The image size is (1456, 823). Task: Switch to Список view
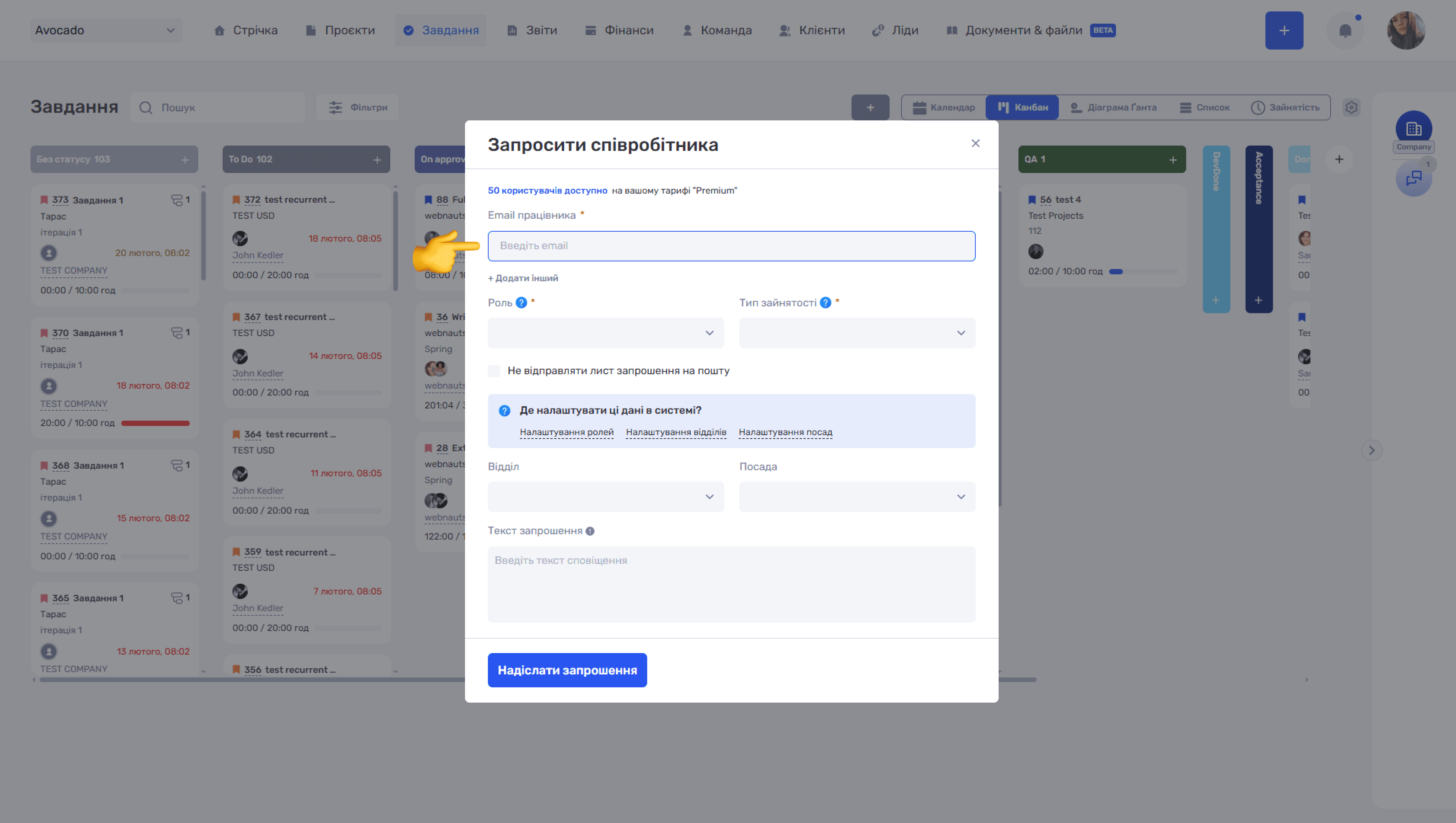pos(1204,107)
